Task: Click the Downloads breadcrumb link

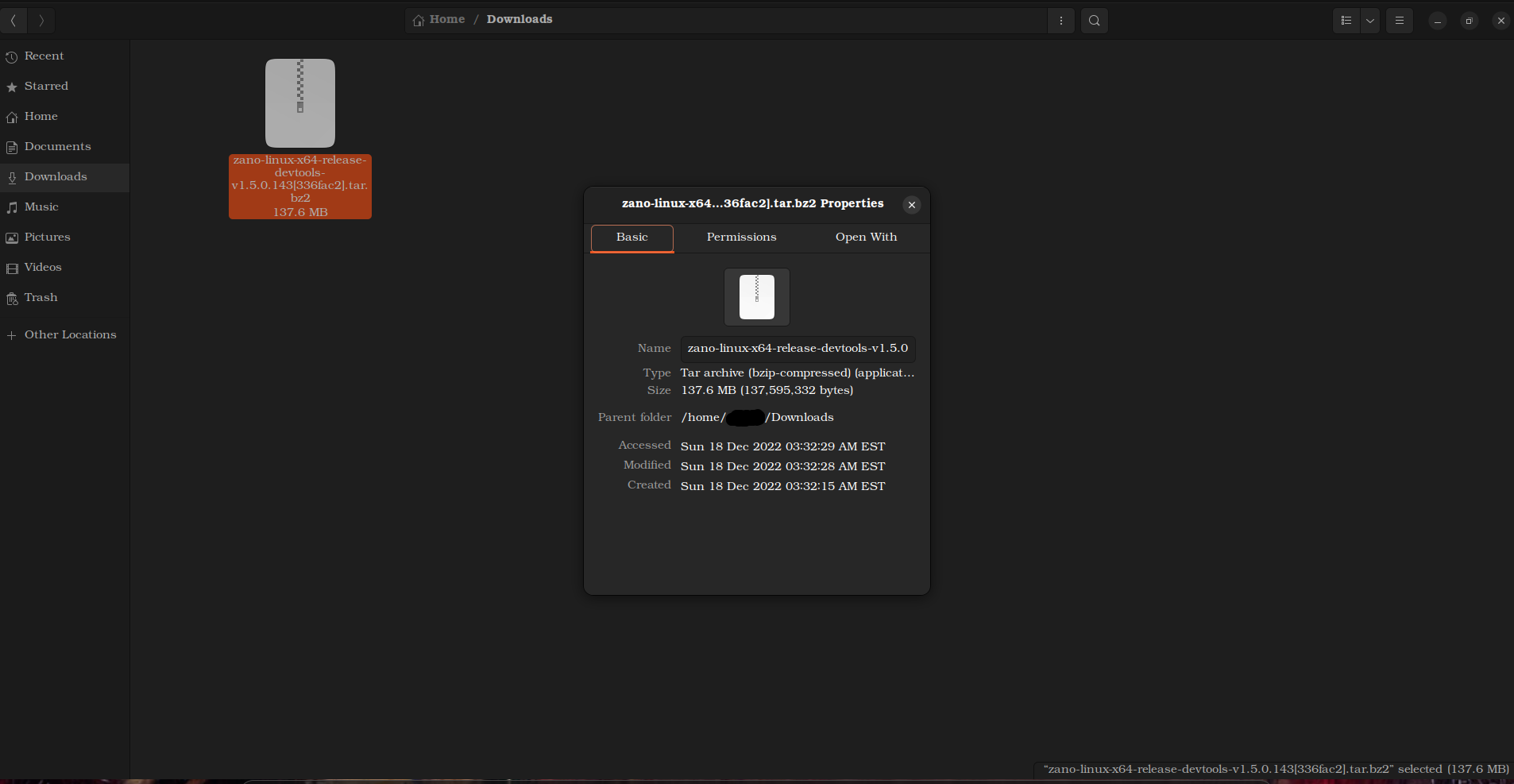Action: click(519, 19)
